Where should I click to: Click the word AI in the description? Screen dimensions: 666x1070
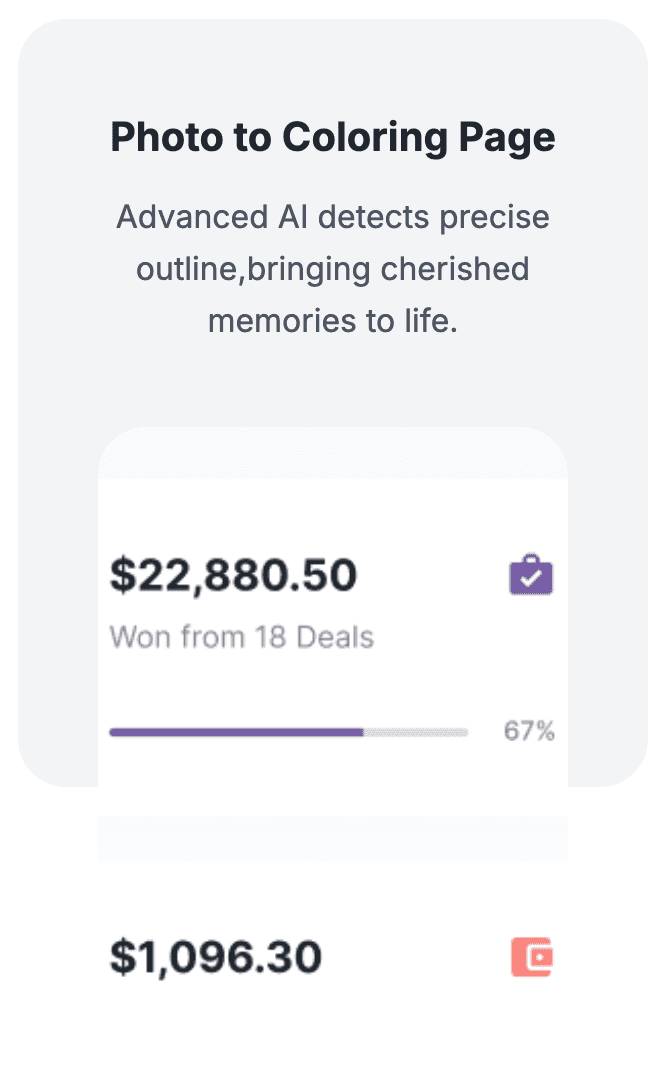click(x=293, y=218)
